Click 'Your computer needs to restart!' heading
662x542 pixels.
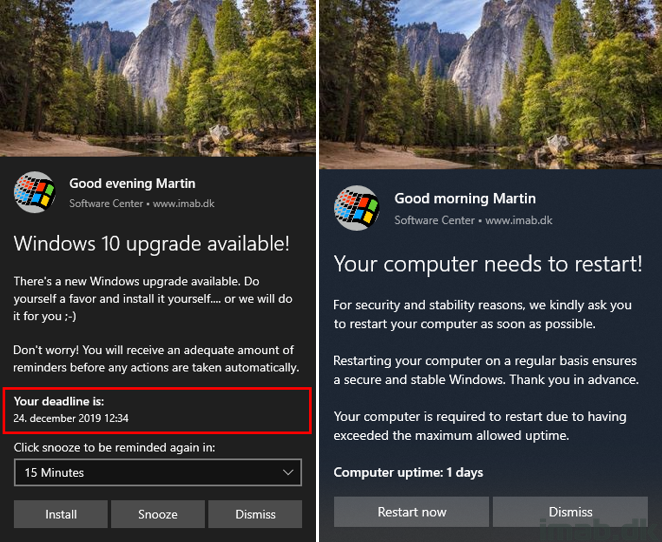tap(488, 264)
